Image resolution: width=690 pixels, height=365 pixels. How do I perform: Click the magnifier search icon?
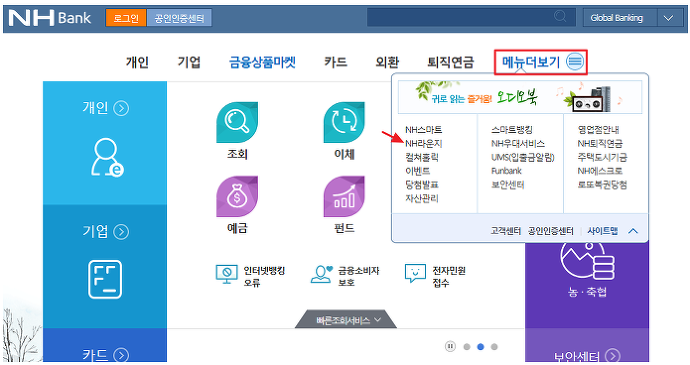point(560,17)
